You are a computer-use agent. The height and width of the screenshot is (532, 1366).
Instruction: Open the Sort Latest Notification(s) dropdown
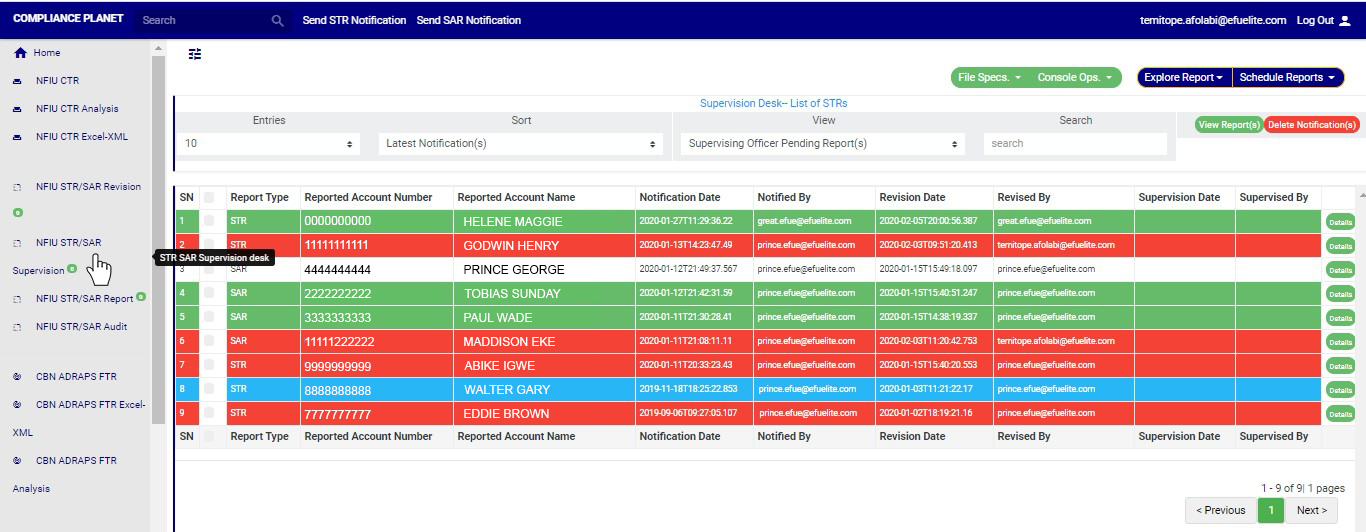tap(521, 144)
